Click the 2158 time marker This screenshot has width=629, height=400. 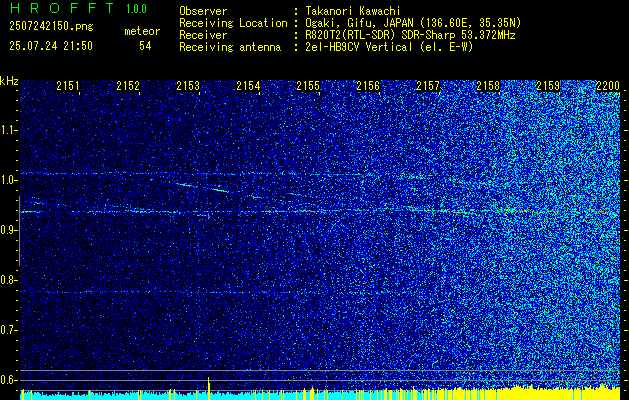[488, 85]
